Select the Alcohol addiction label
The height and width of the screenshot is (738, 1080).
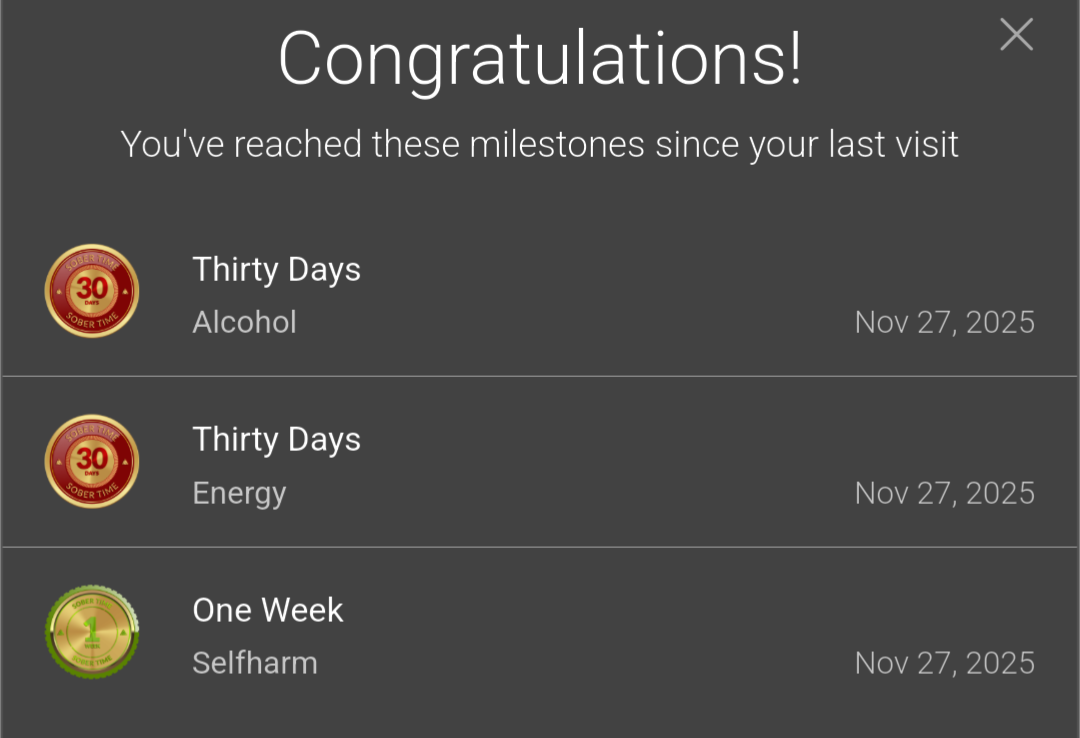[x=245, y=322]
